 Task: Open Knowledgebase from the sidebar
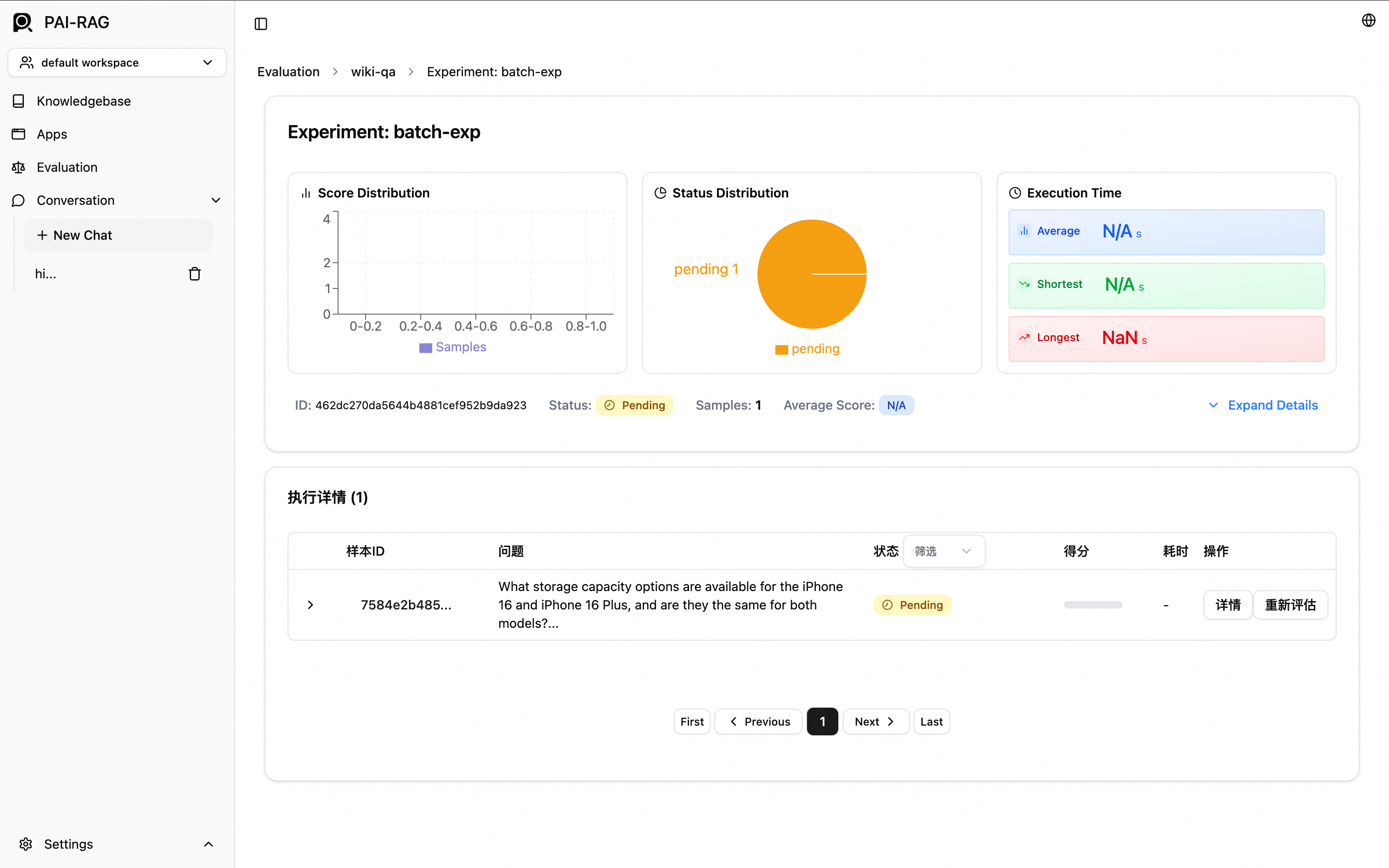tap(84, 101)
